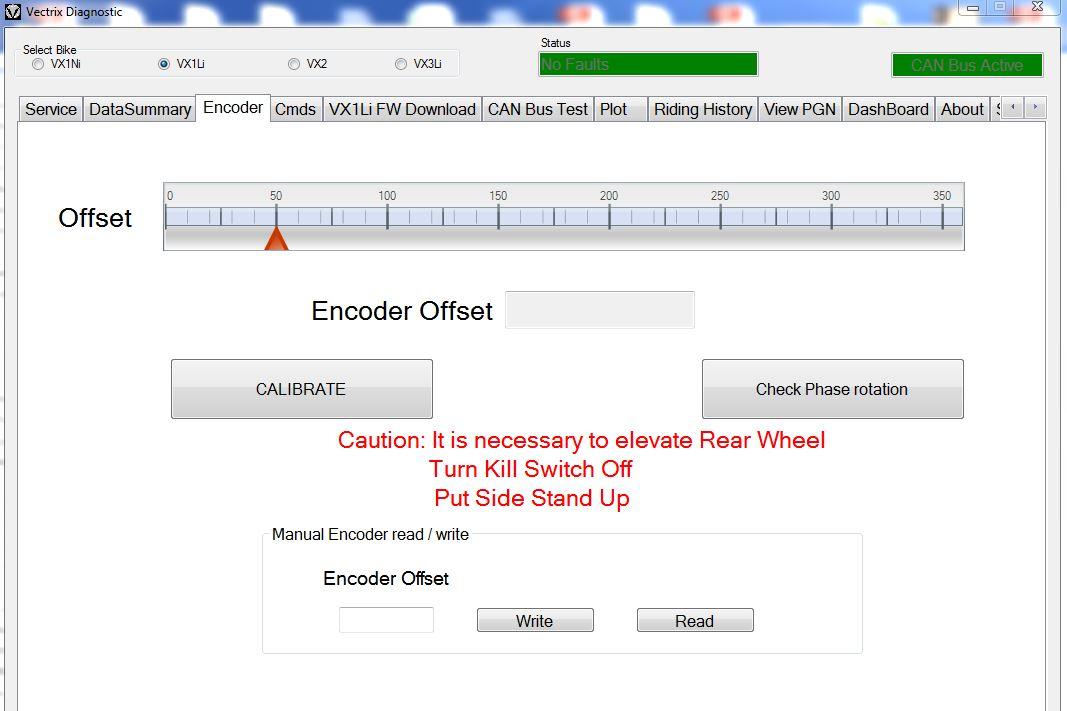Select the Encoder tab
The image size is (1067, 711).
click(233, 108)
